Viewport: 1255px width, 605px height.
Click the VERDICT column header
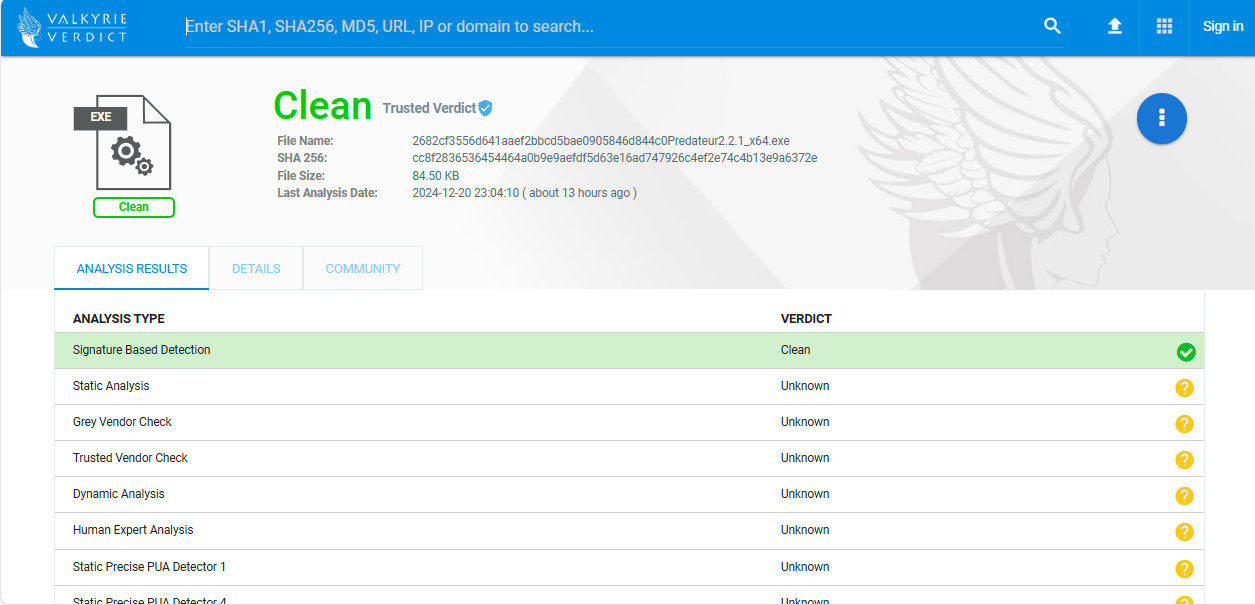tap(806, 319)
